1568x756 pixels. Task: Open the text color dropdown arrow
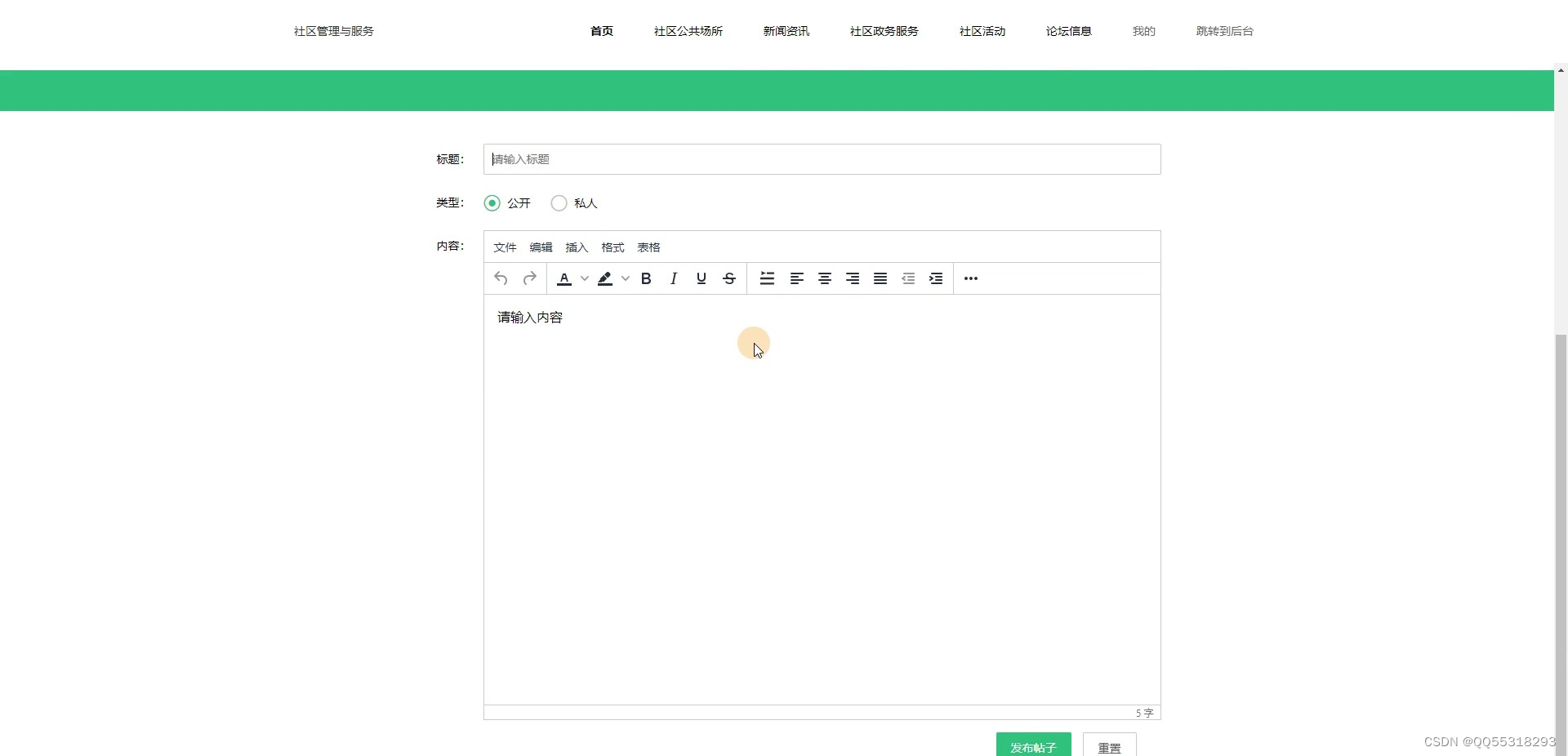585,278
